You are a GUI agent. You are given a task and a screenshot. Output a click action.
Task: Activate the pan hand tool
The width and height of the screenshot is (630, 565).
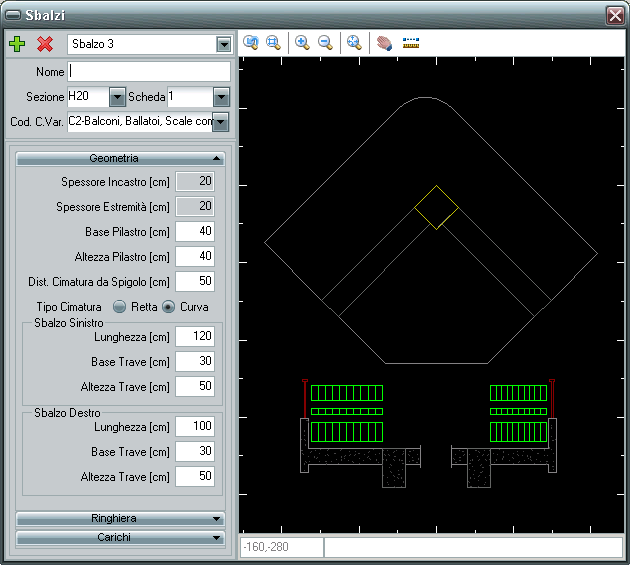(x=384, y=43)
